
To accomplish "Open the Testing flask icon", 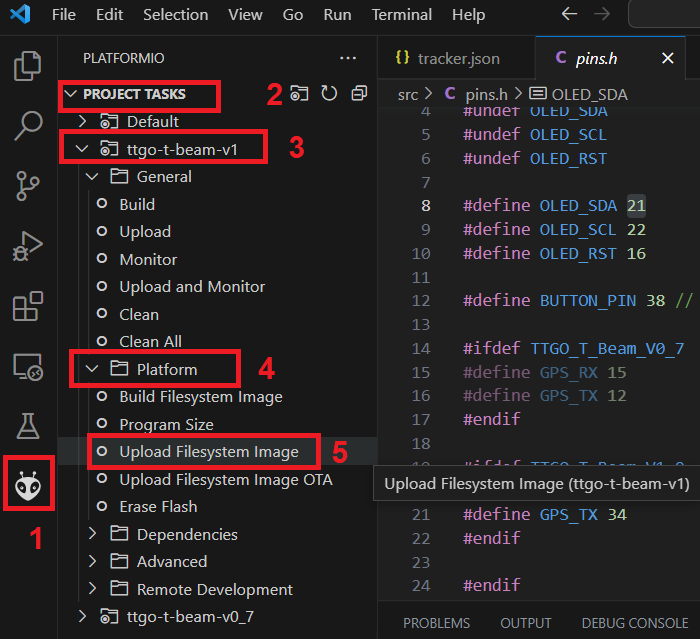I will [x=27, y=427].
